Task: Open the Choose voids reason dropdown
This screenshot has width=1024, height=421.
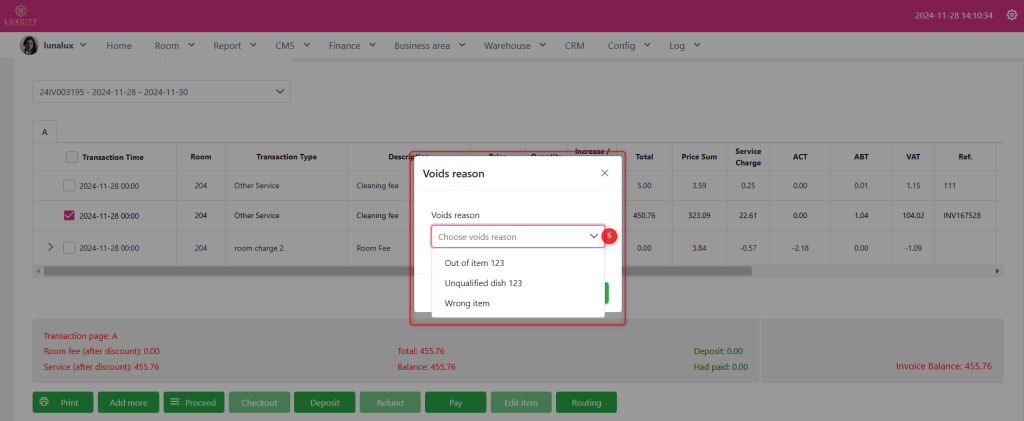Action: [x=517, y=236]
